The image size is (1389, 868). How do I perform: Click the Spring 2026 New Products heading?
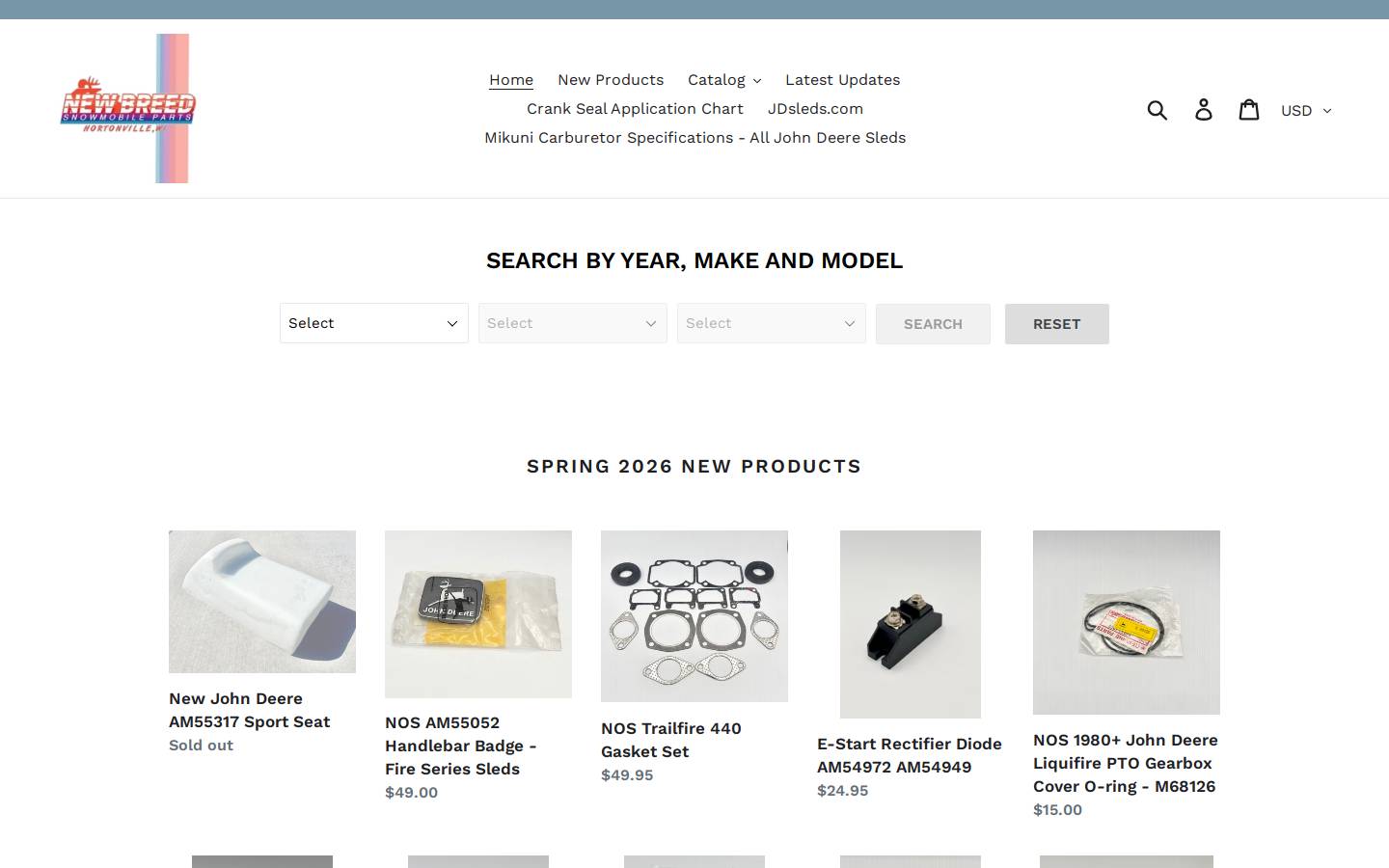[x=694, y=466]
